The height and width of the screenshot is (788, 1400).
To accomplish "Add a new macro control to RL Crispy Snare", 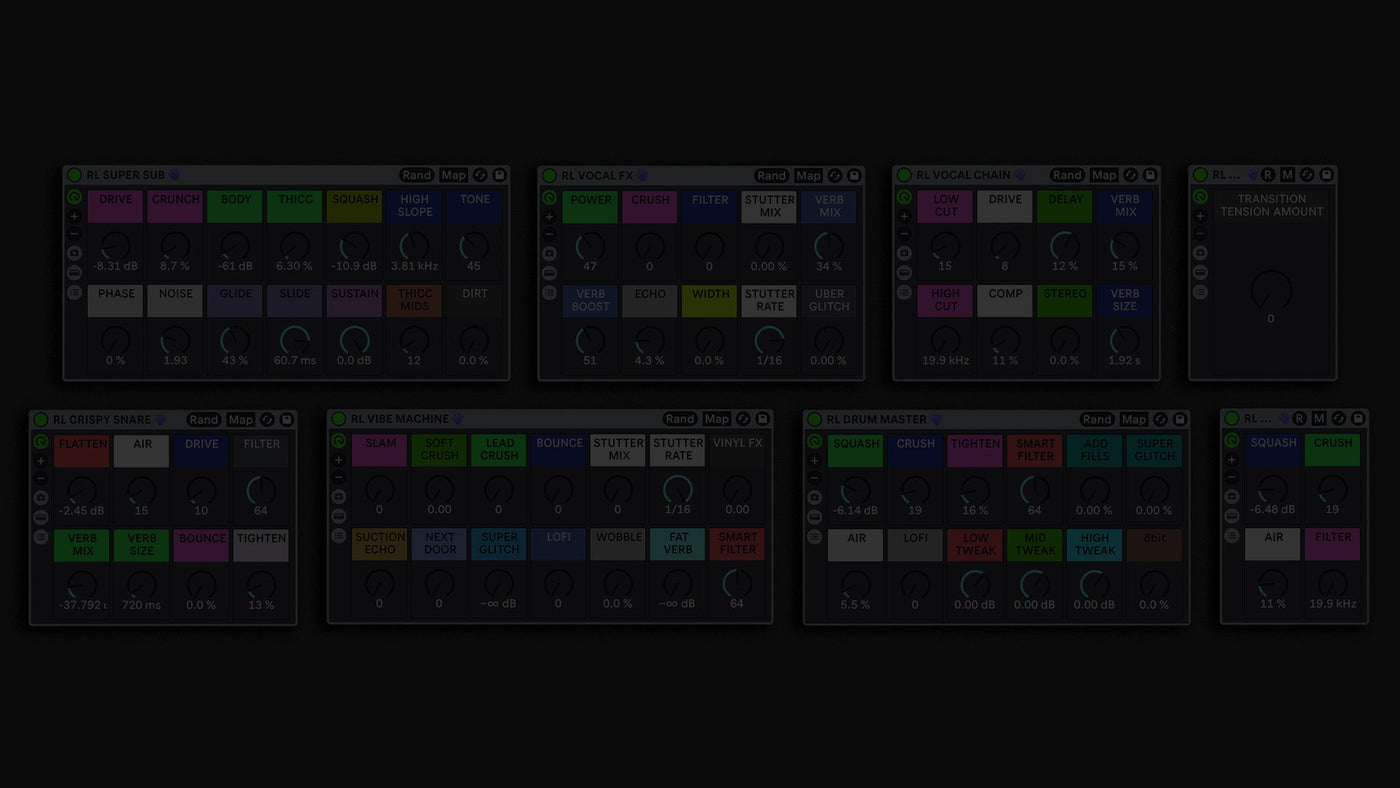I will tap(41, 460).
